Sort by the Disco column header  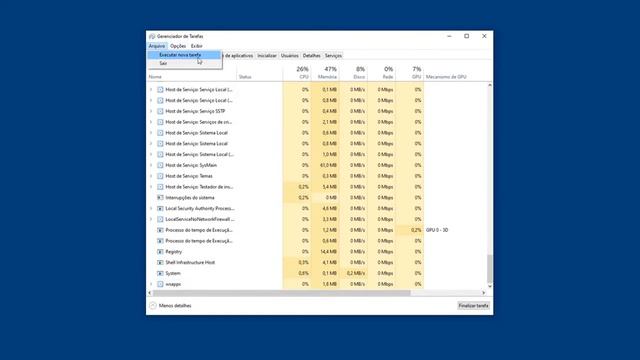pyautogui.click(x=353, y=73)
